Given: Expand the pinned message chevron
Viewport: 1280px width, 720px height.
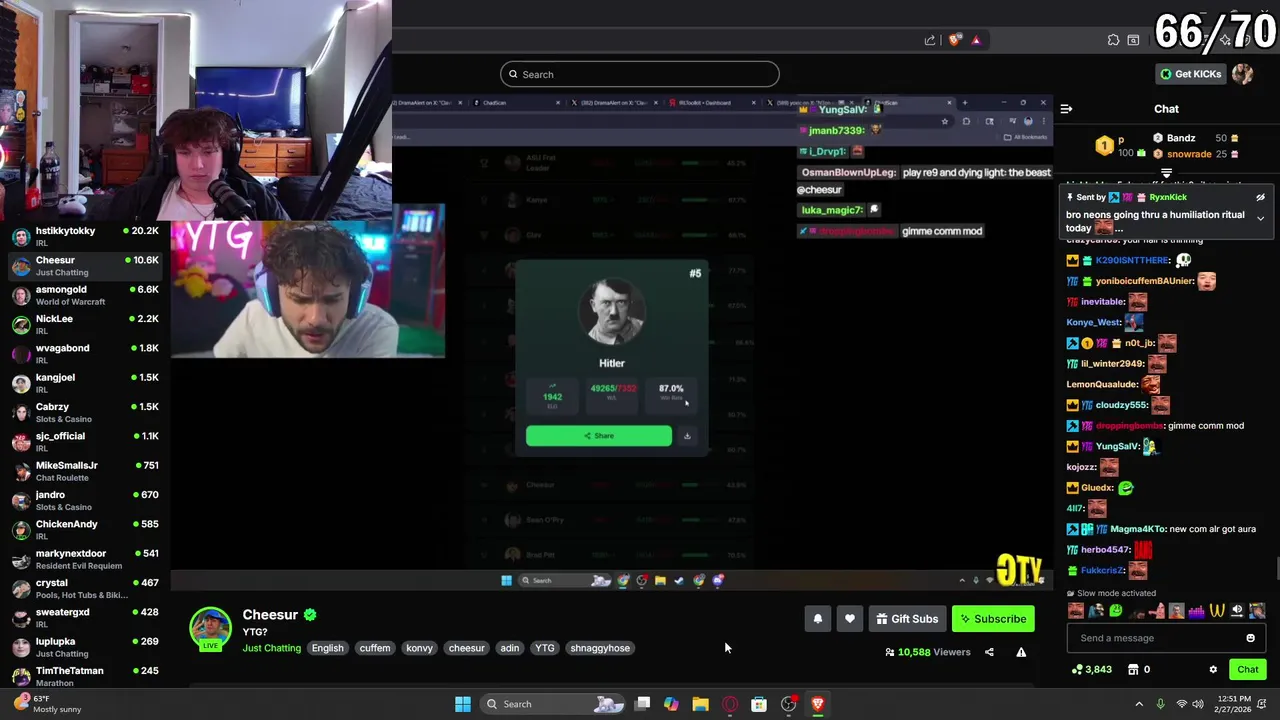Looking at the screenshot, I should (1260, 218).
